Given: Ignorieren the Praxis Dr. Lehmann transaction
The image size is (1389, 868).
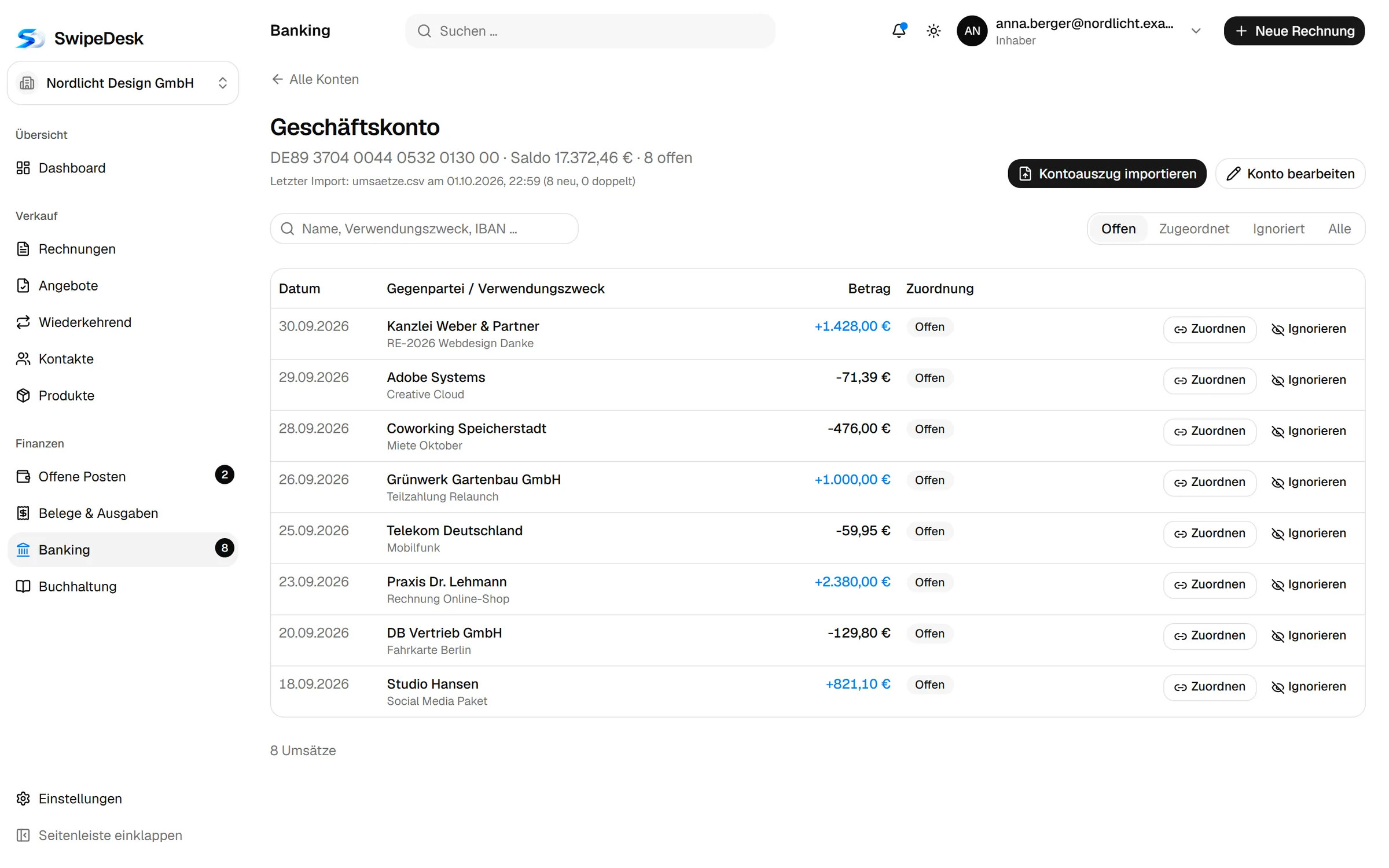Looking at the screenshot, I should [x=1309, y=584].
